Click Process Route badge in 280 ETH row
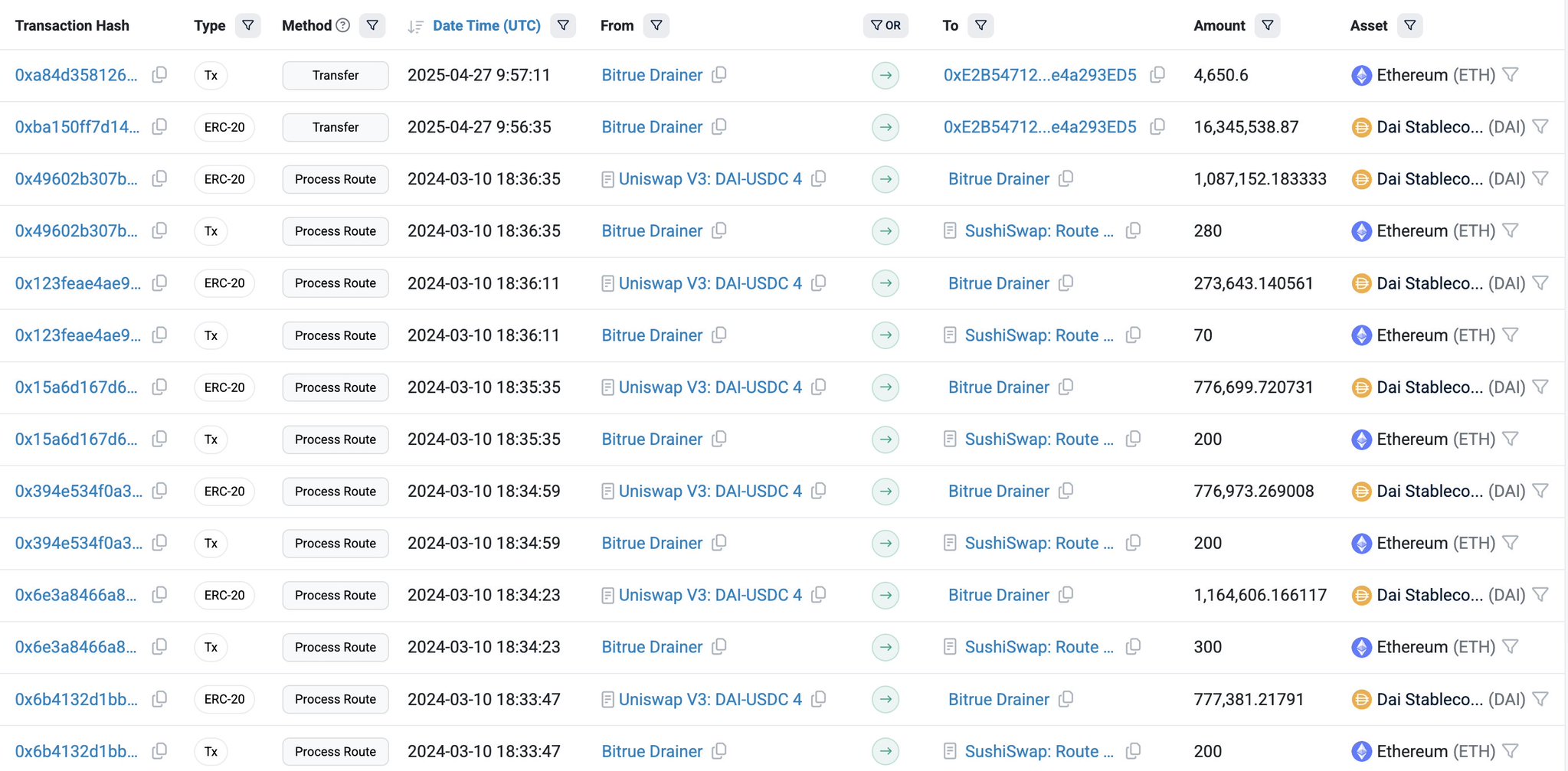Viewport: 1568px width, 771px height. pos(336,231)
